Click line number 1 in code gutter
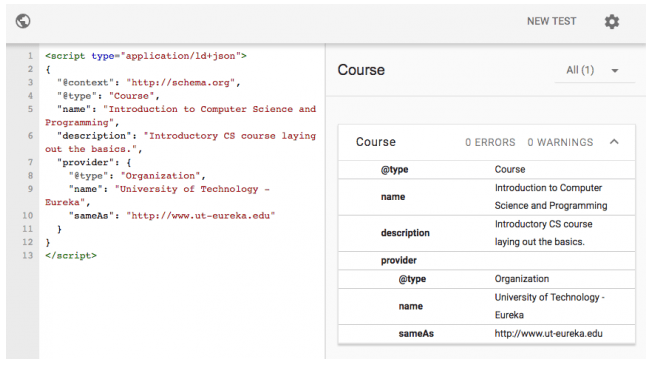655x368 pixels. pyautogui.click(x=30, y=56)
